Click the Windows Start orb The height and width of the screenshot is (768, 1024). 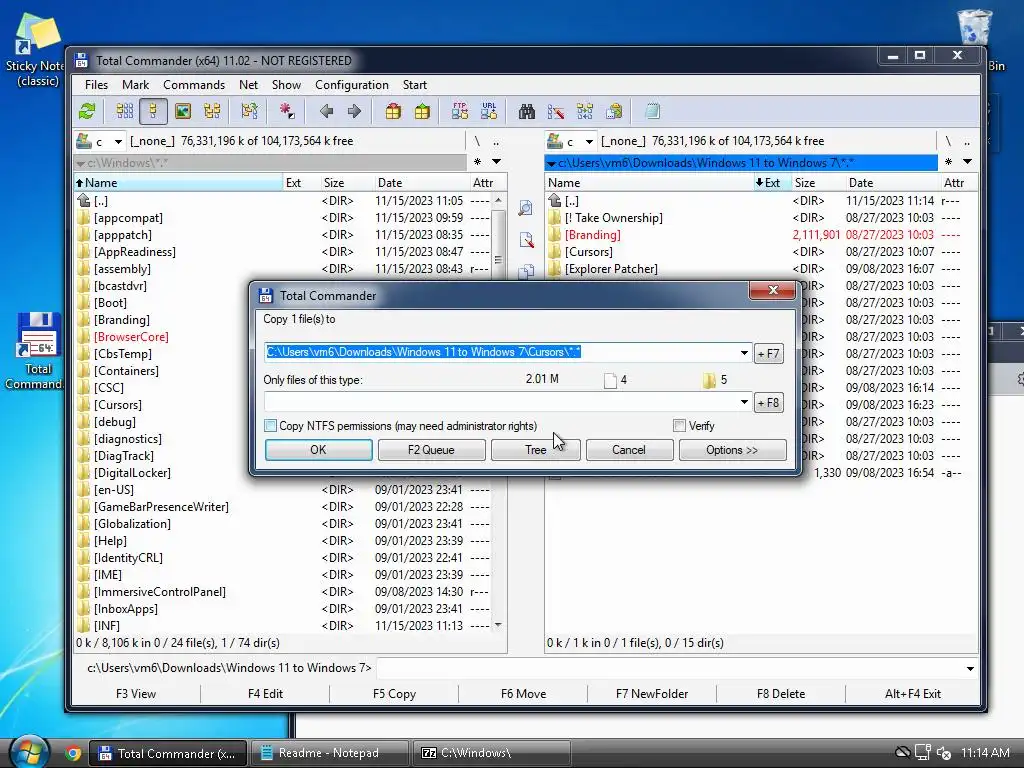click(29, 752)
